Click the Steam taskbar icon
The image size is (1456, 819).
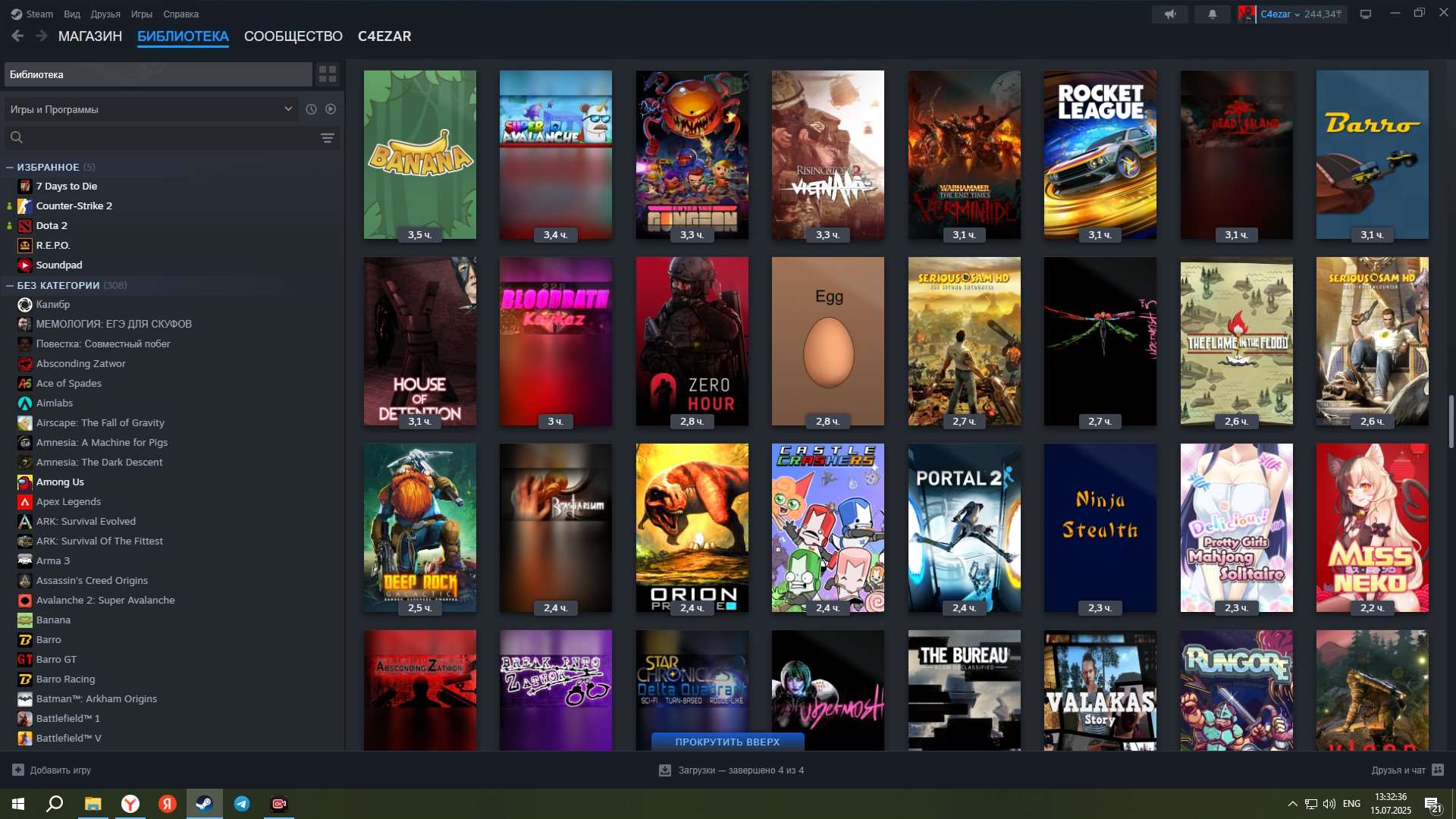(x=204, y=804)
